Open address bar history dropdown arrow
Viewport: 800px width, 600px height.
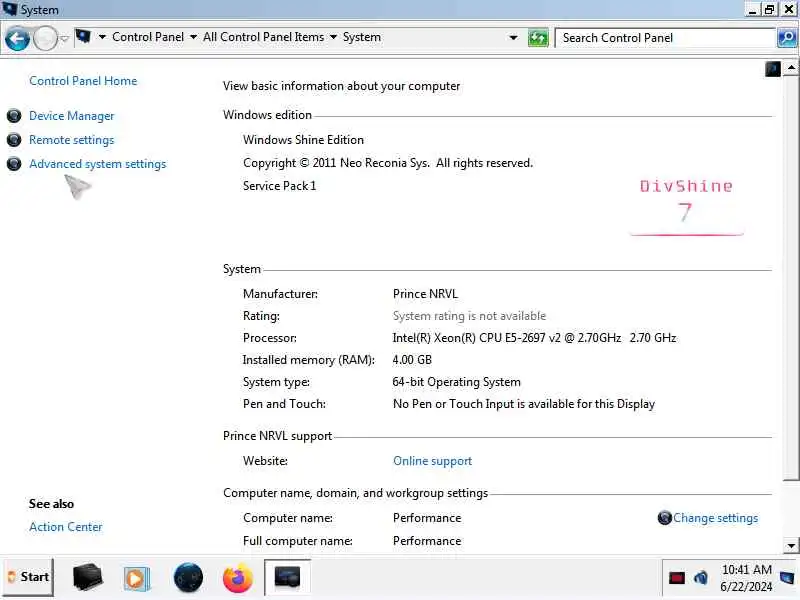point(513,38)
